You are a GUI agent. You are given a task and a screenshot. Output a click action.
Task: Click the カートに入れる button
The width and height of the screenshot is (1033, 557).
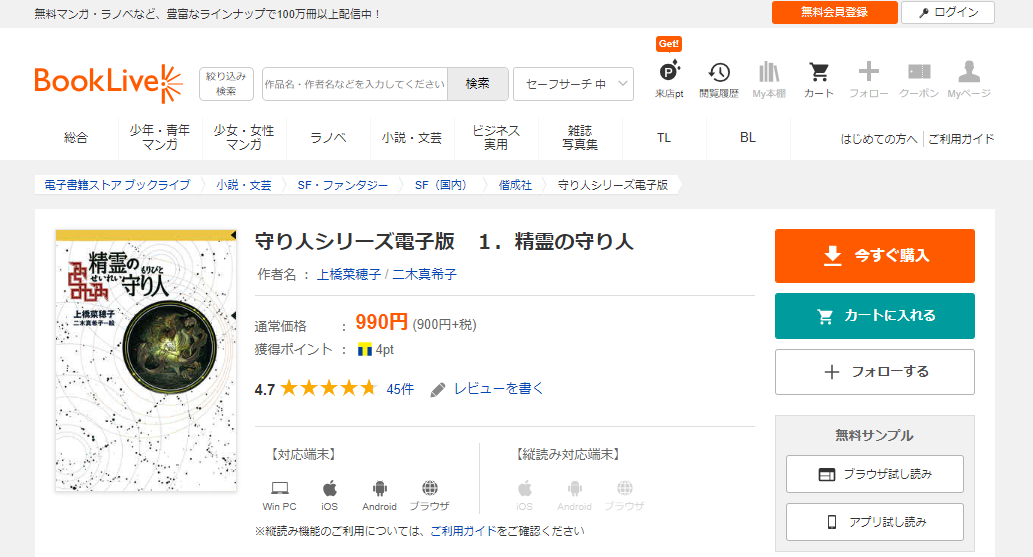coord(875,316)
